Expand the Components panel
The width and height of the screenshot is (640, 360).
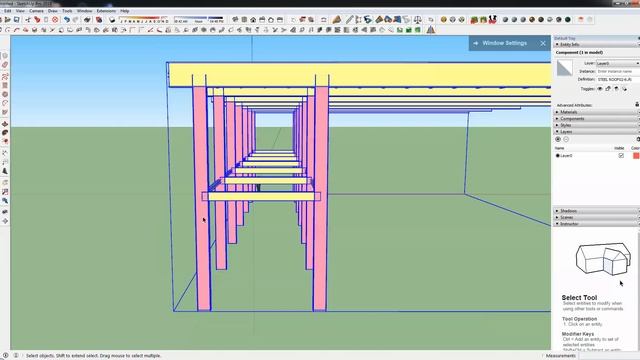(596, 119)
